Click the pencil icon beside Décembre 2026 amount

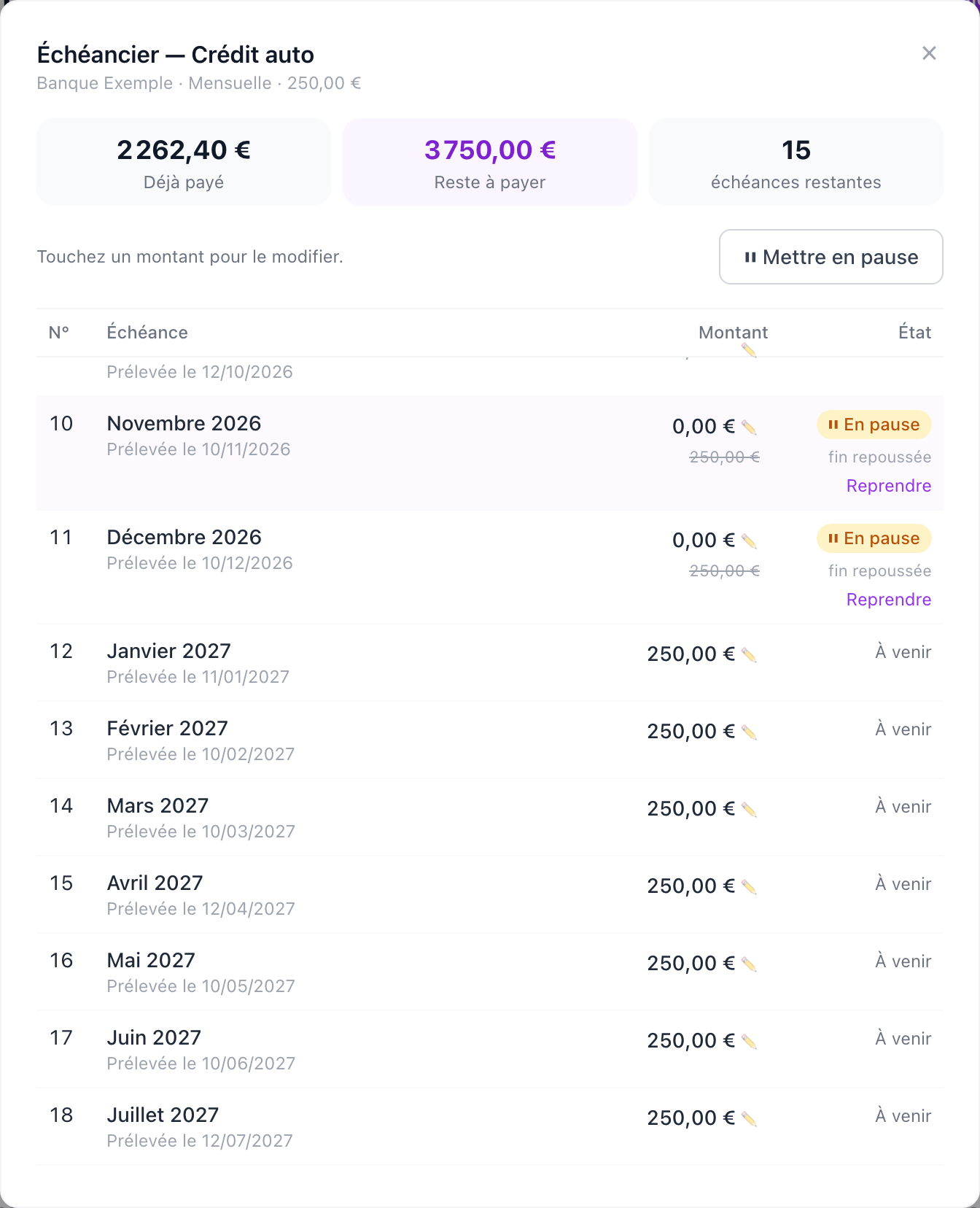pos(749,541)
